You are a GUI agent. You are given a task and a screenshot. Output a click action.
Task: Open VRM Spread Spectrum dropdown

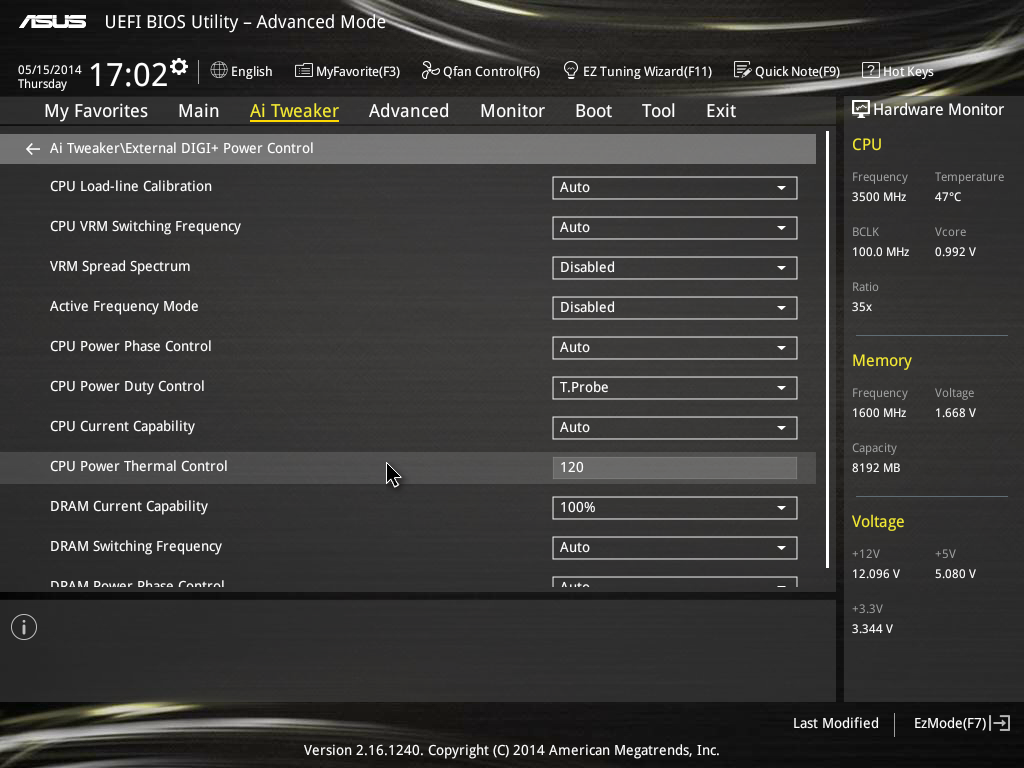click(675, 268)
